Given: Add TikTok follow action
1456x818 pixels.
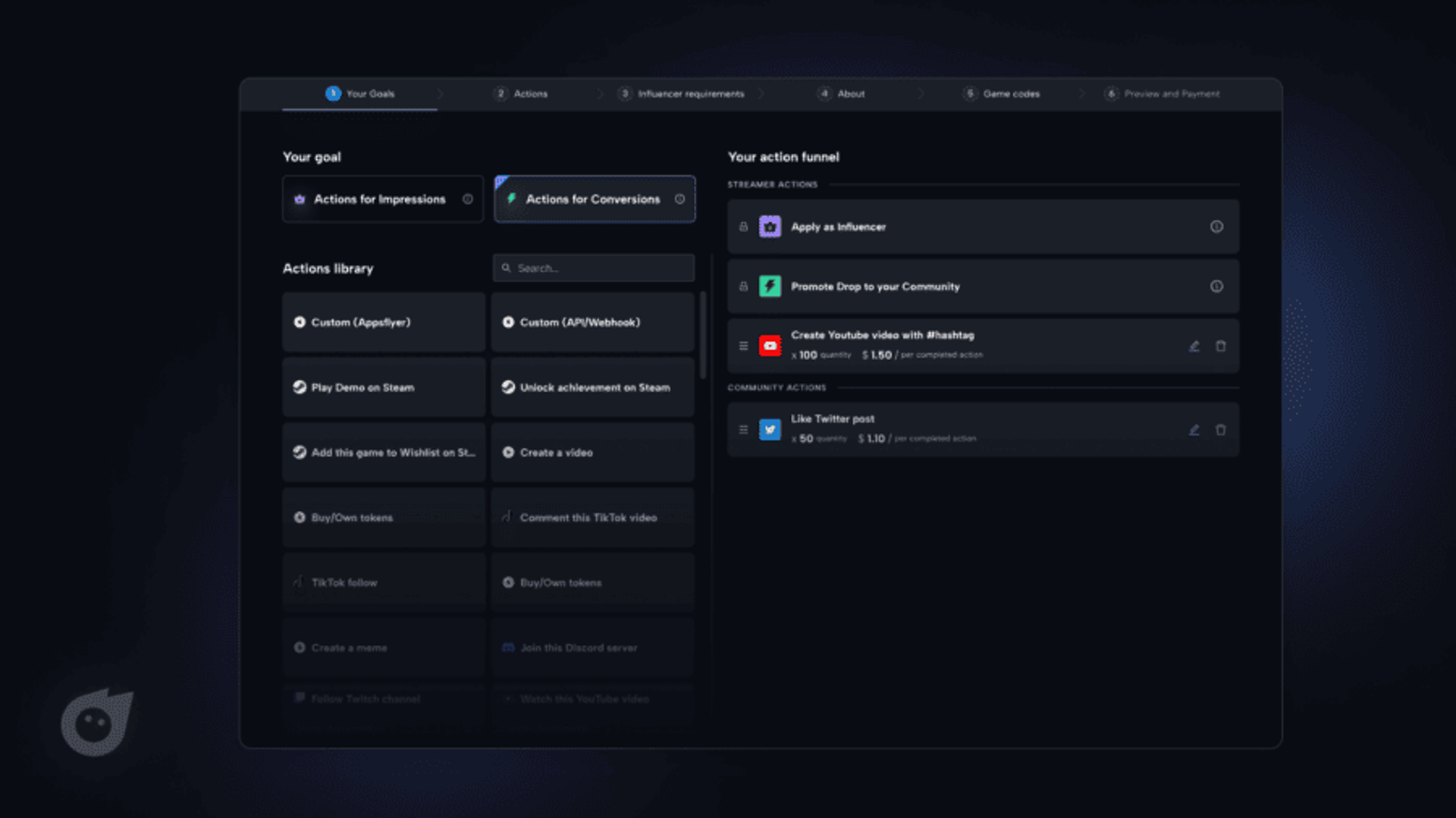Looking at the screenshot, I should coord(384,583).
